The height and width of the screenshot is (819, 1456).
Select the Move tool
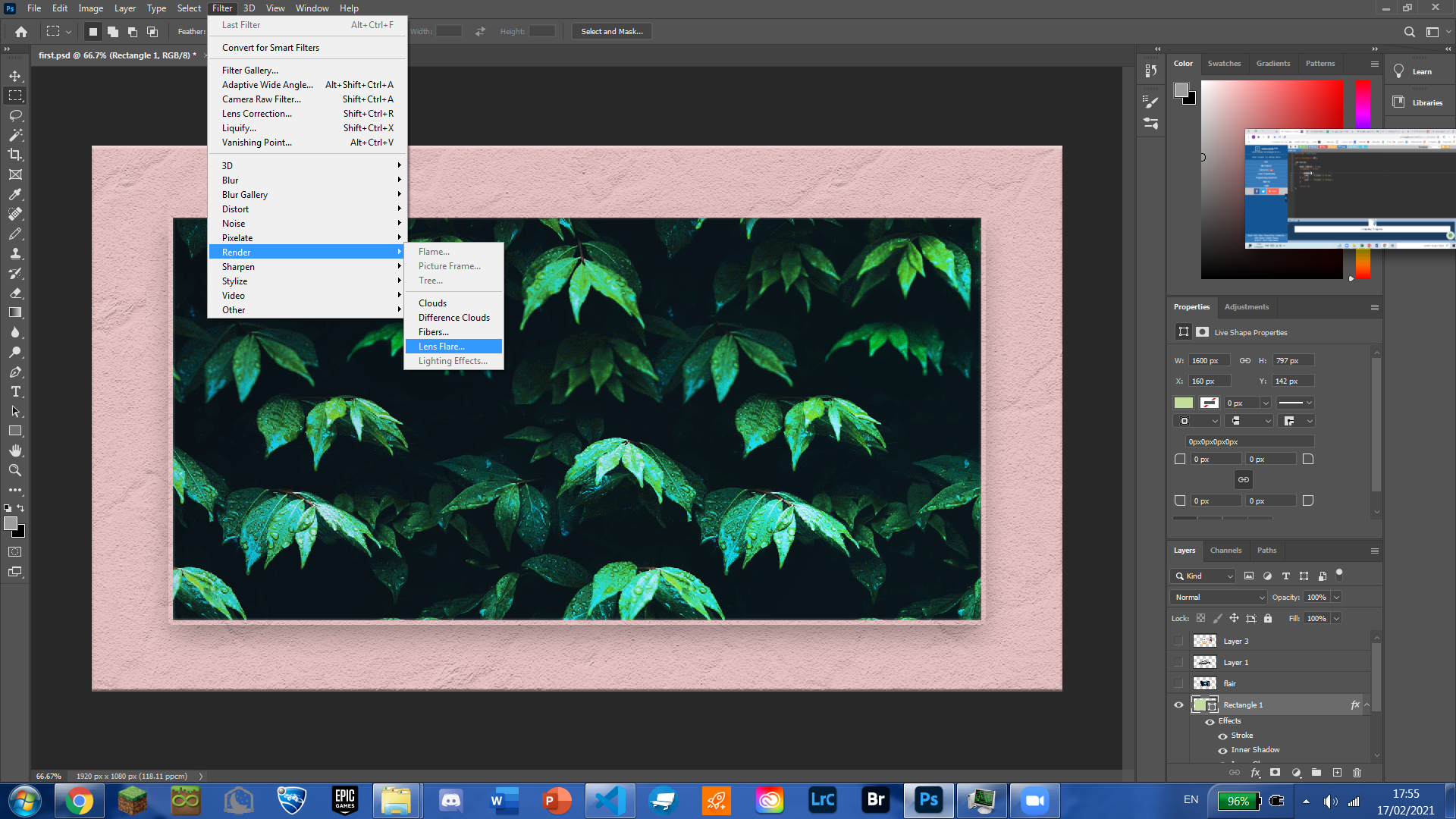[x=15, y=75]
